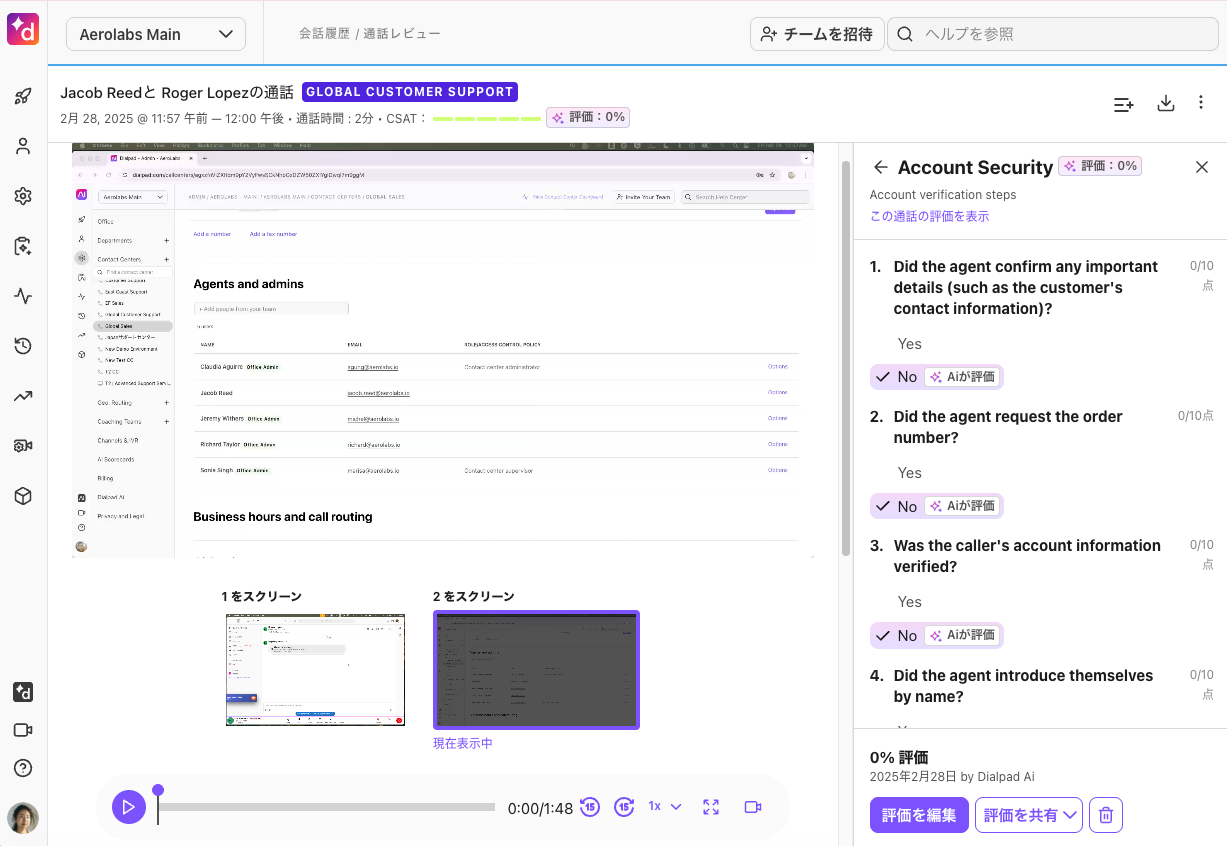Screen dimensions: 1227x846
Task: Click the add to playlist icon
Action: point(1124,103)
